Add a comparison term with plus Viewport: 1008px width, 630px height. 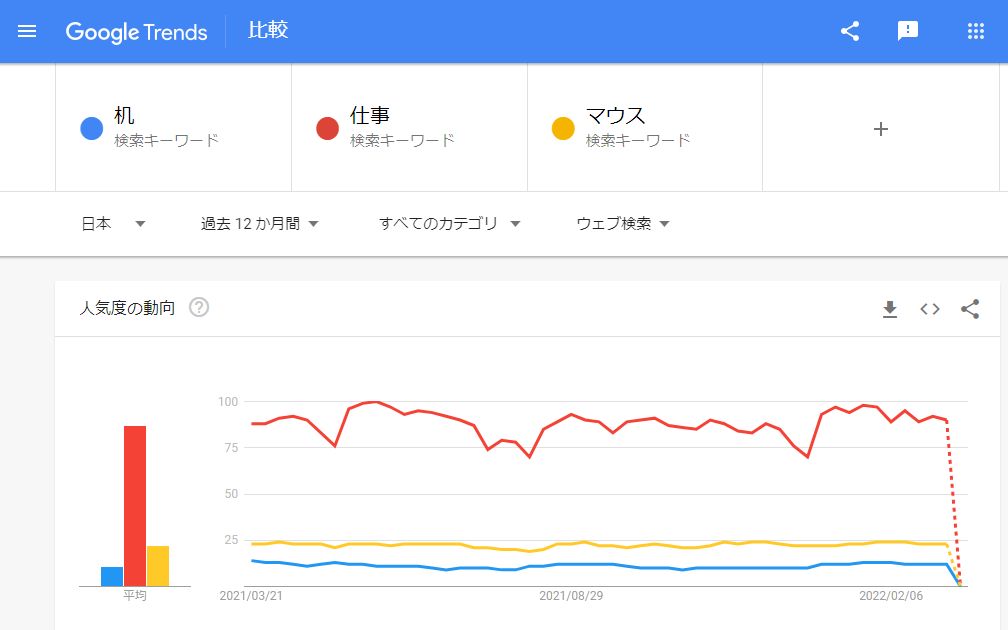(x=881, y=129)
